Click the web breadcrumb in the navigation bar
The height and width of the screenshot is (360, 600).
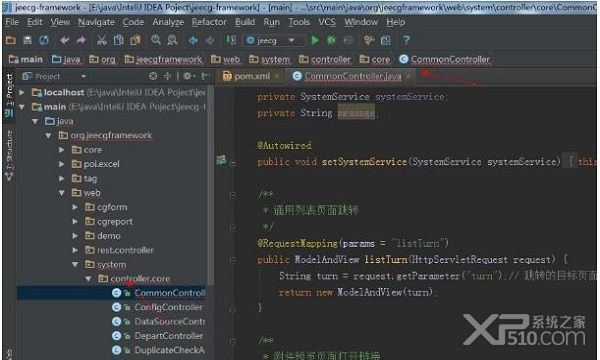[x=225, y=59]
